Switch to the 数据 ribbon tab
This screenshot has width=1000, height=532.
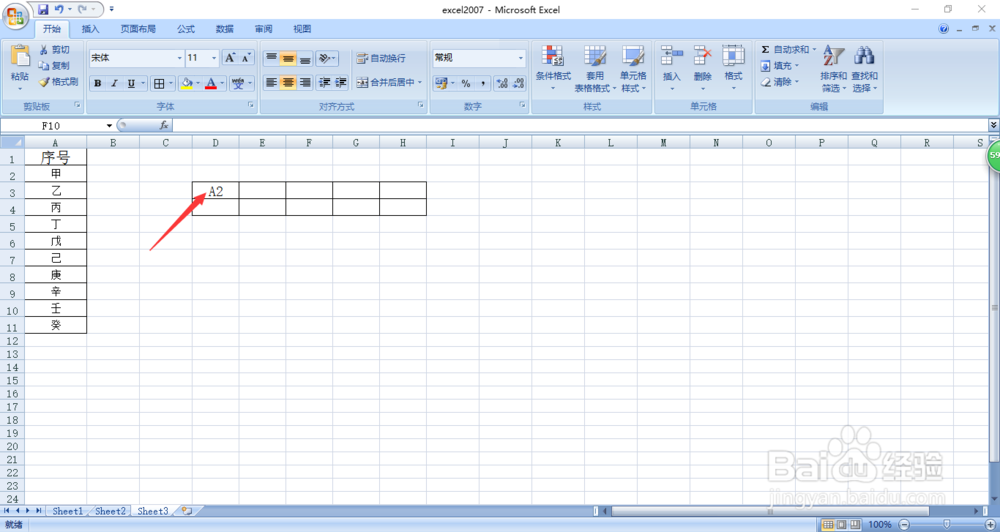click(x=224, y=29)
